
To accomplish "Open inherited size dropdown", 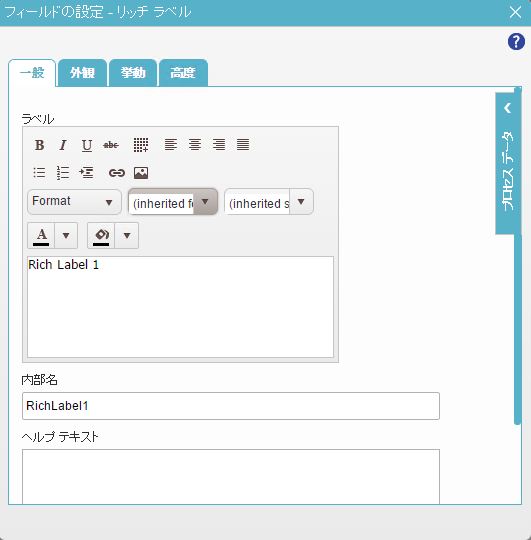I will tap(269, 201).
